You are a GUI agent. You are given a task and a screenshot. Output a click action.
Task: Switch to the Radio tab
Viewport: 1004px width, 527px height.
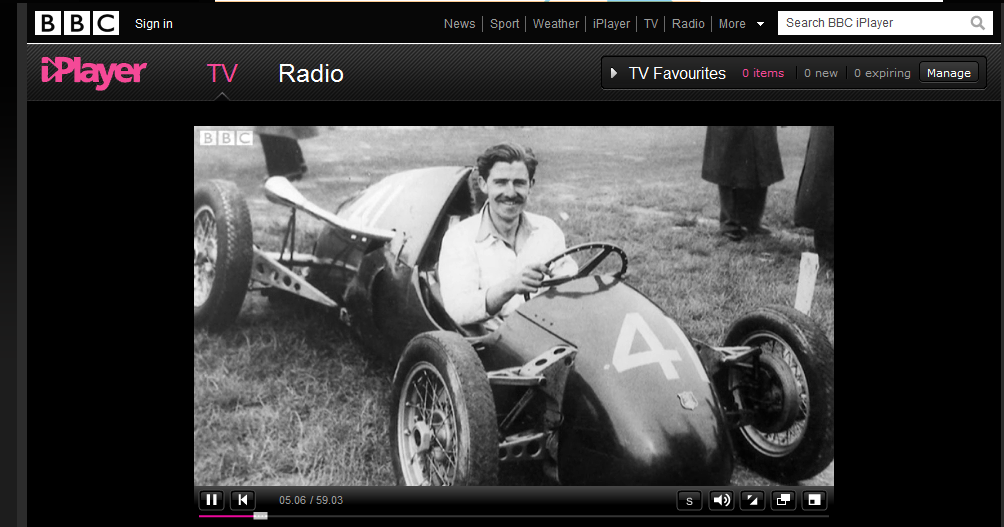pyautogui.click(x=311, y=73)
